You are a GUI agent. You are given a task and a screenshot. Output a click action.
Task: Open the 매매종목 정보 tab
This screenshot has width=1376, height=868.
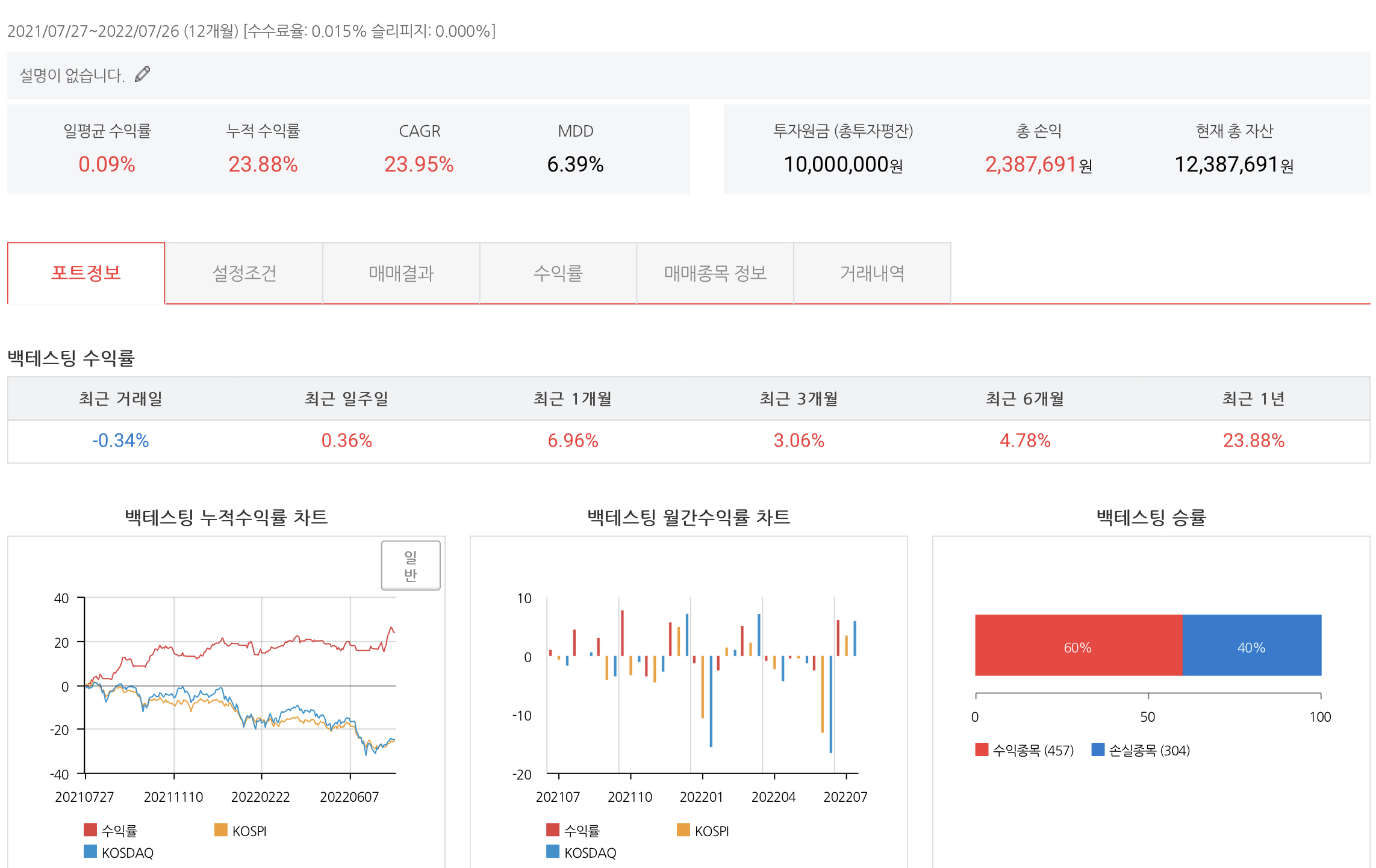pos(715,273)
